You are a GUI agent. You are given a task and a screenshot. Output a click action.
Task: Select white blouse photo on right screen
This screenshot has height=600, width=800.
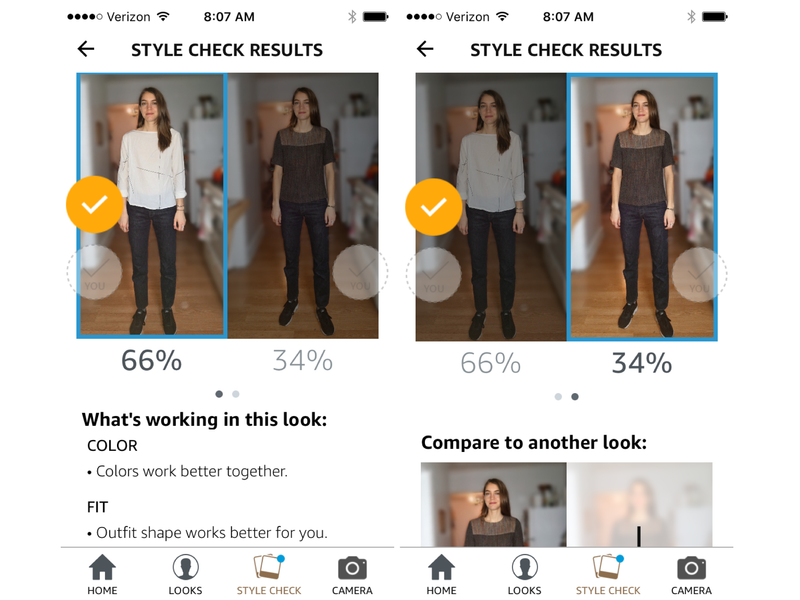pyautogui.click(x=491, y=207)
